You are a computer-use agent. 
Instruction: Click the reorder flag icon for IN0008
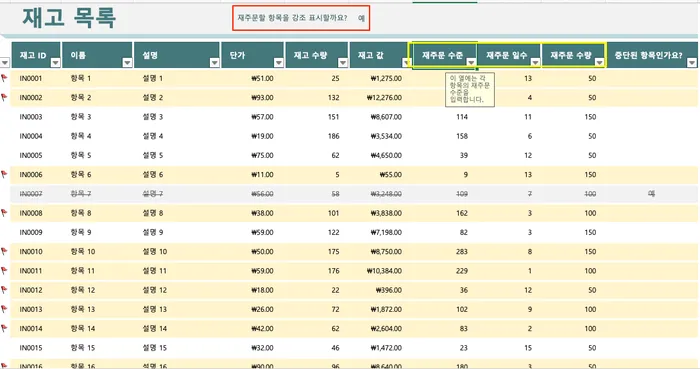tap(4, 213)
